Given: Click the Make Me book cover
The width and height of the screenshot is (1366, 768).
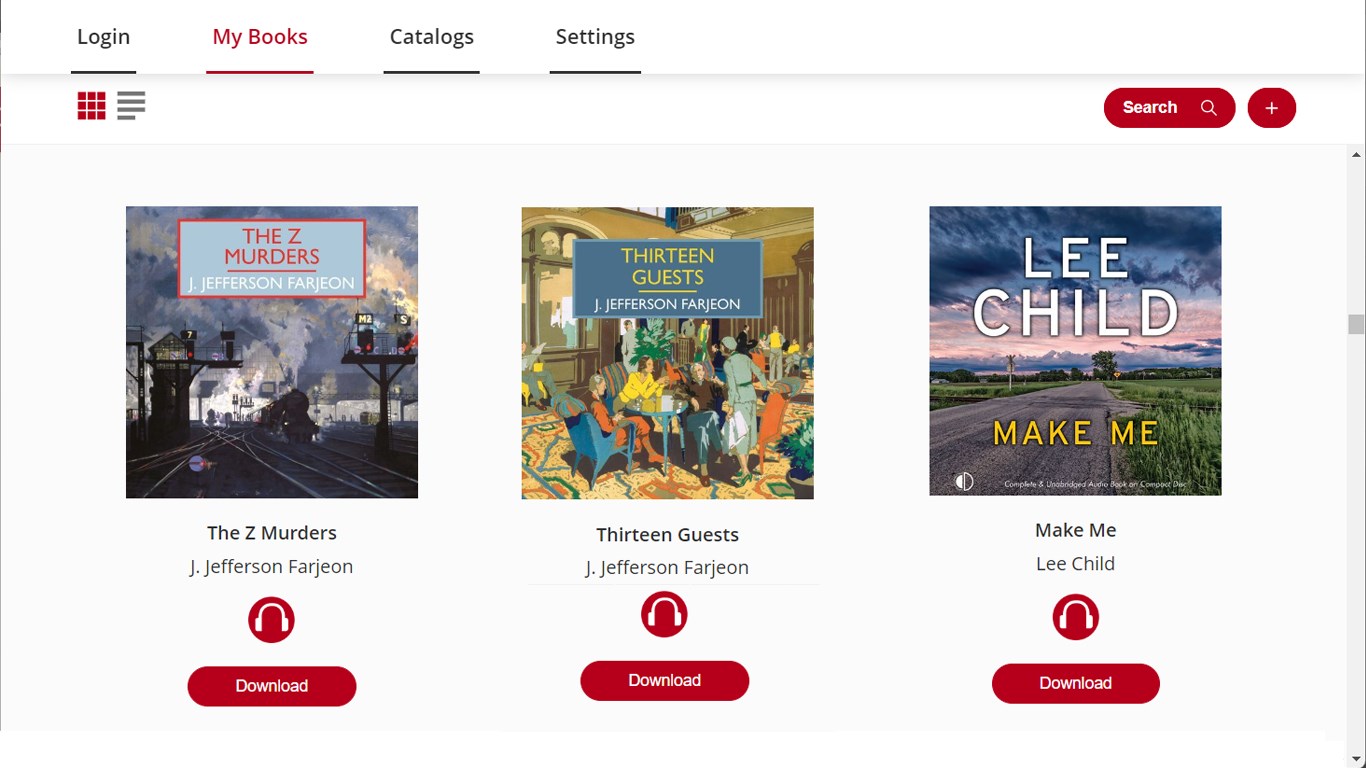Looking at the screenshot, I should [1075, 351].
